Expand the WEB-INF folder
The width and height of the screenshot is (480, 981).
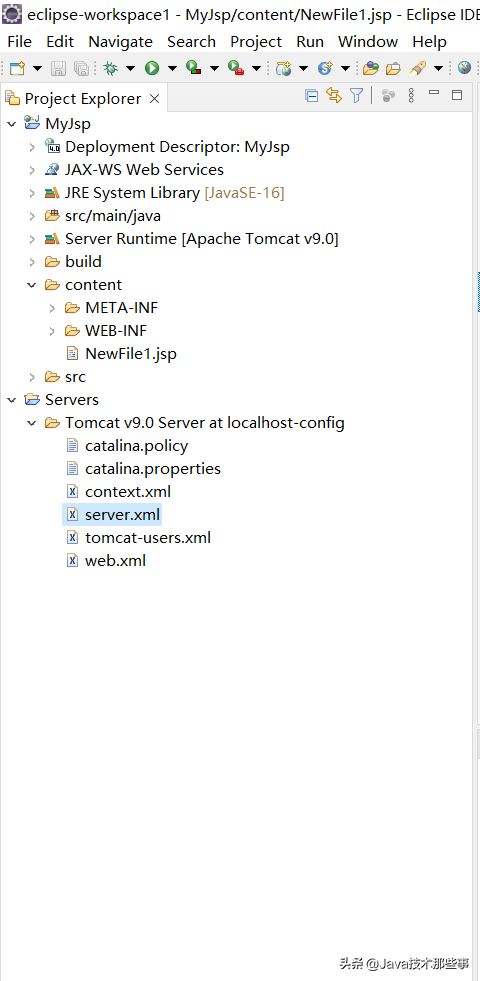pyautogui.click(x=52, y=330)
